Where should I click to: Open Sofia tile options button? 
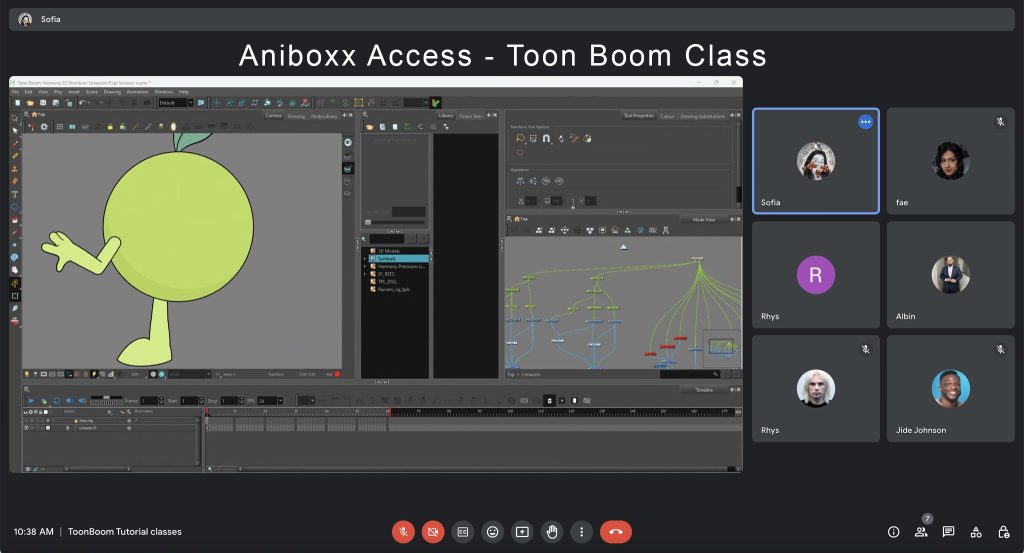pos(865,122)
